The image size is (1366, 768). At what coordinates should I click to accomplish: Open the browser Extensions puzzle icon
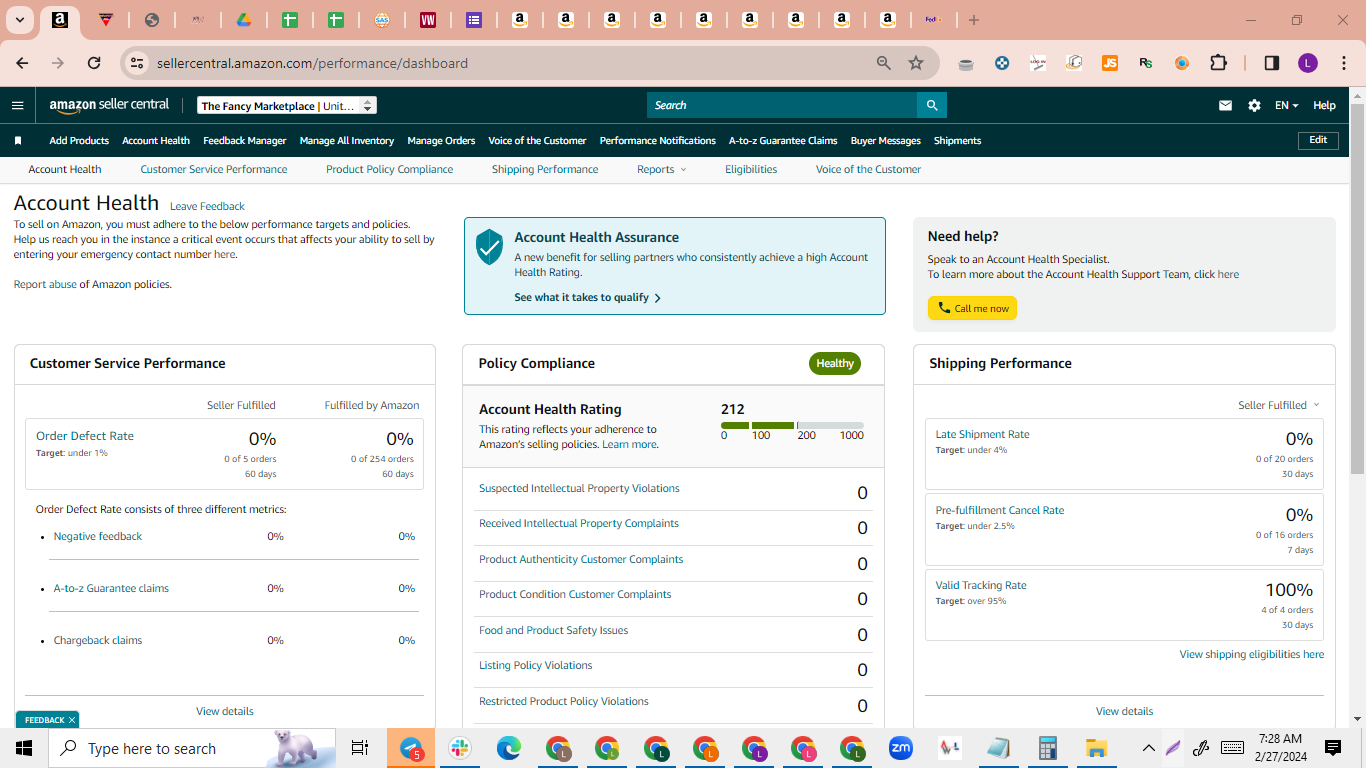click(x=1218, y=63)
